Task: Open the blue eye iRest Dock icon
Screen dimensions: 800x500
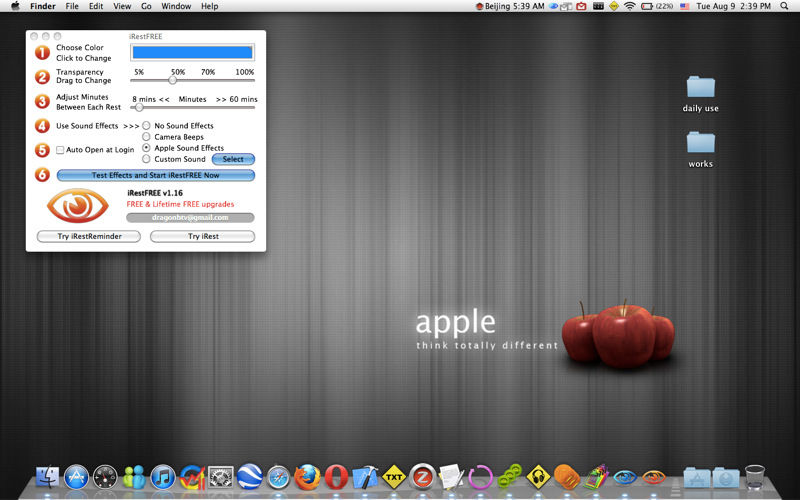Action: click(625, 478)
